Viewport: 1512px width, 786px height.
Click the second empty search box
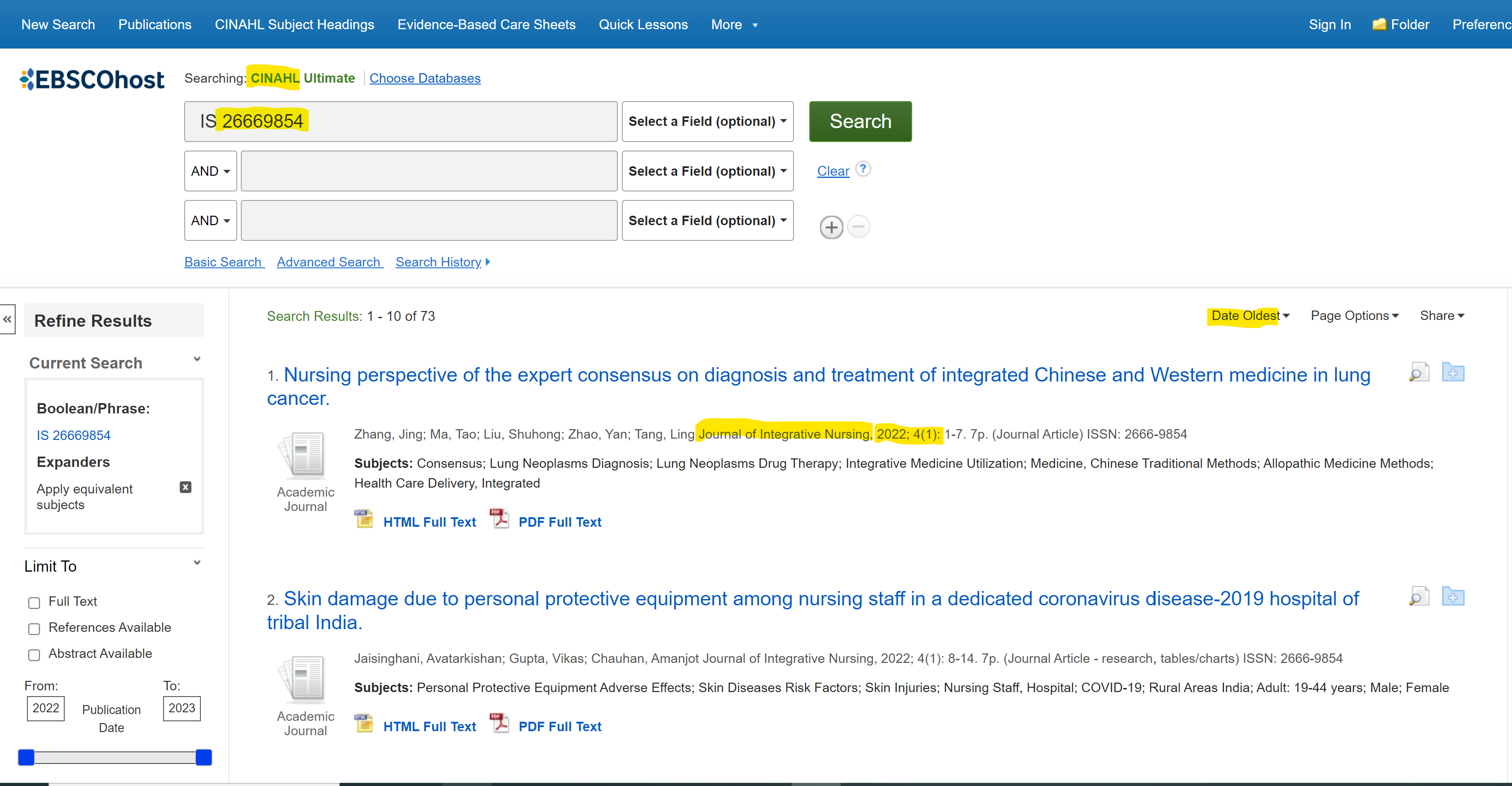click(429, 171)
